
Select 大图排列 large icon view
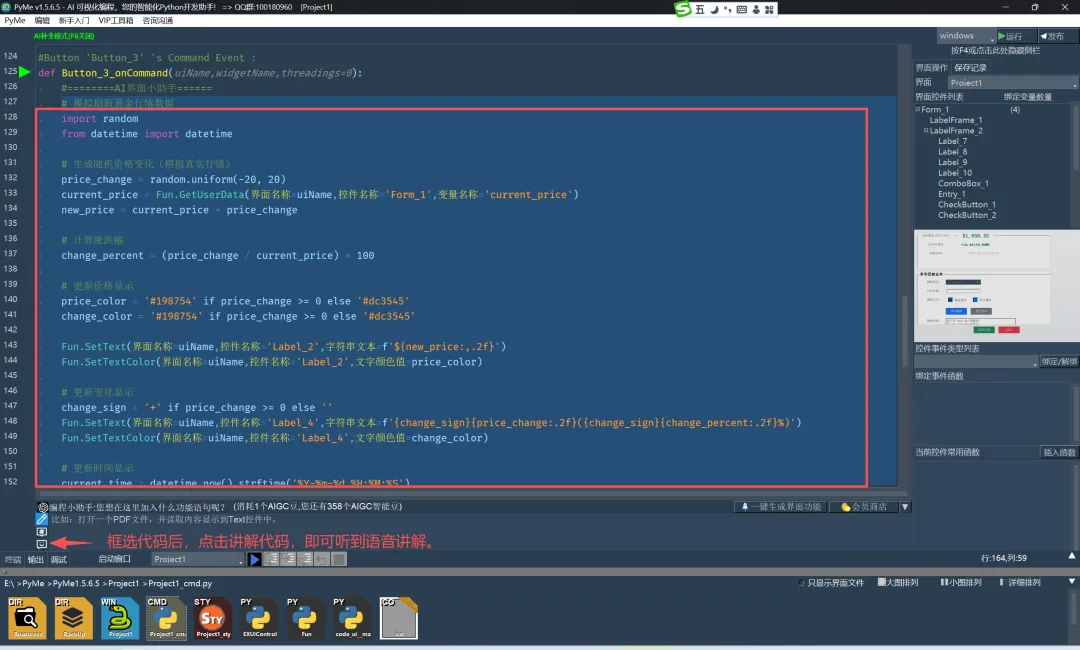[898, 583]
